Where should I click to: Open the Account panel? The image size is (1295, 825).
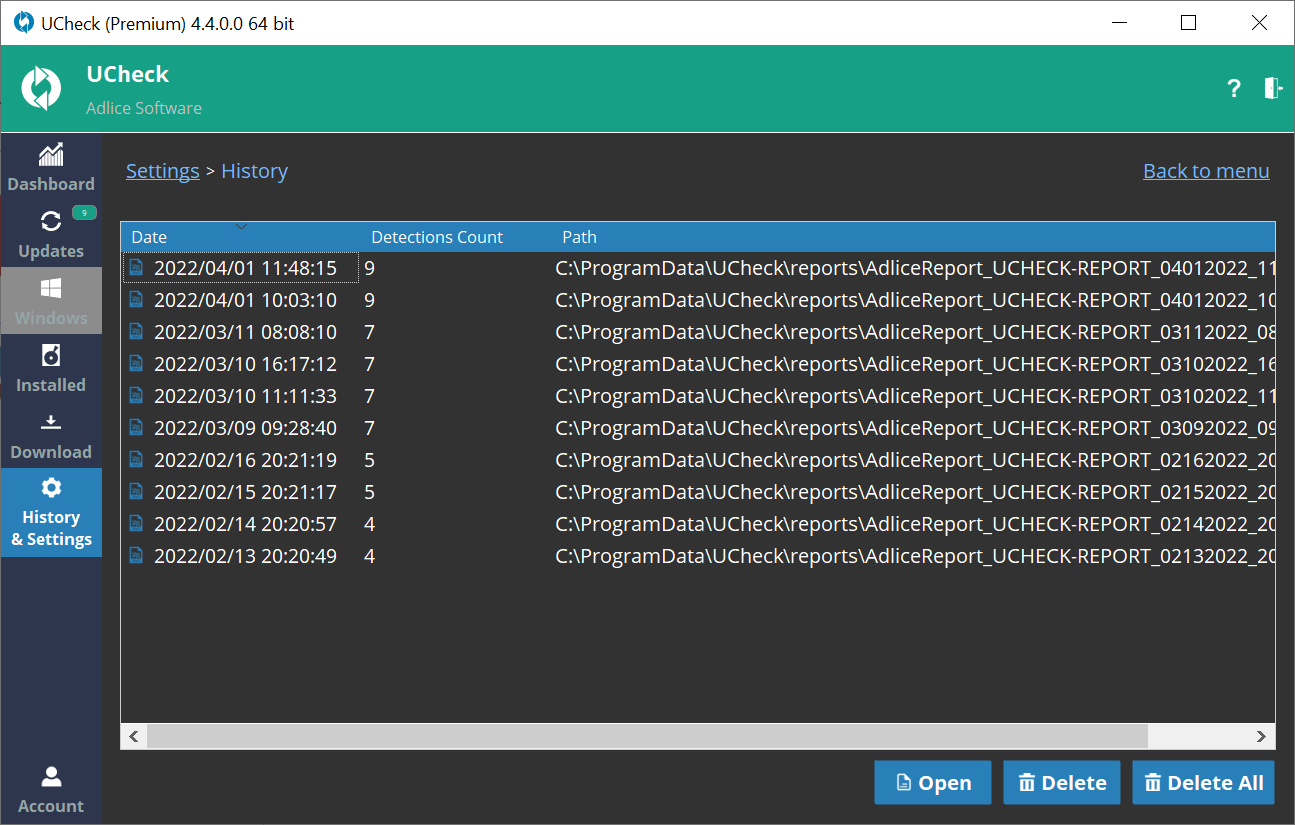pyautogui.click(x=51, y=790)
